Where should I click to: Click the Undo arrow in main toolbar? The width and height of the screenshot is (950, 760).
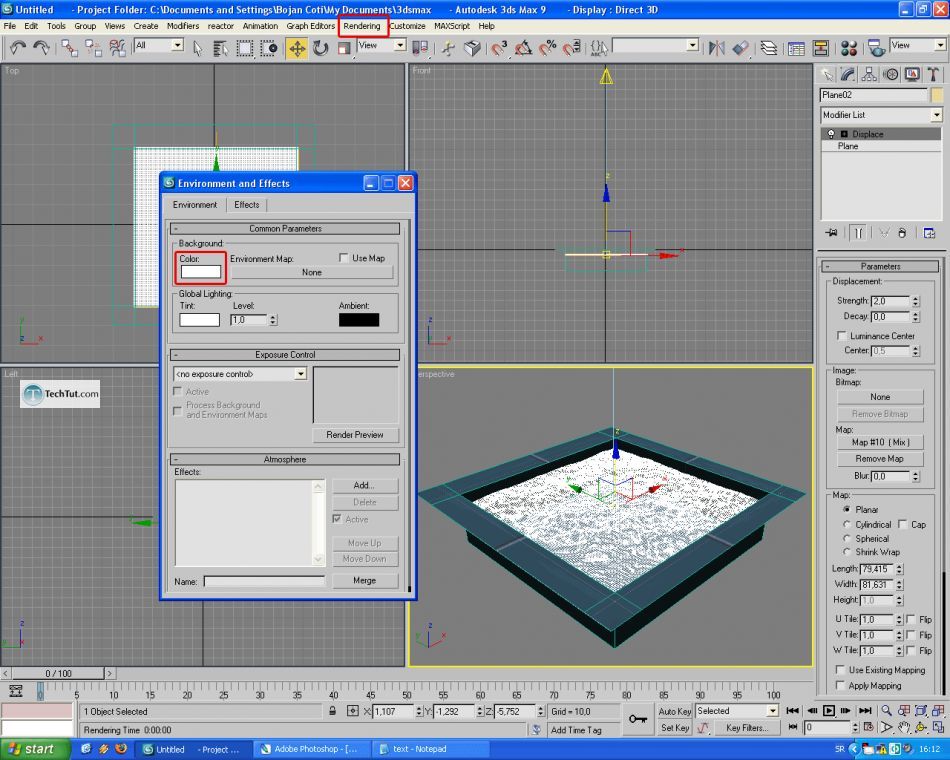[x=18, y=48]
